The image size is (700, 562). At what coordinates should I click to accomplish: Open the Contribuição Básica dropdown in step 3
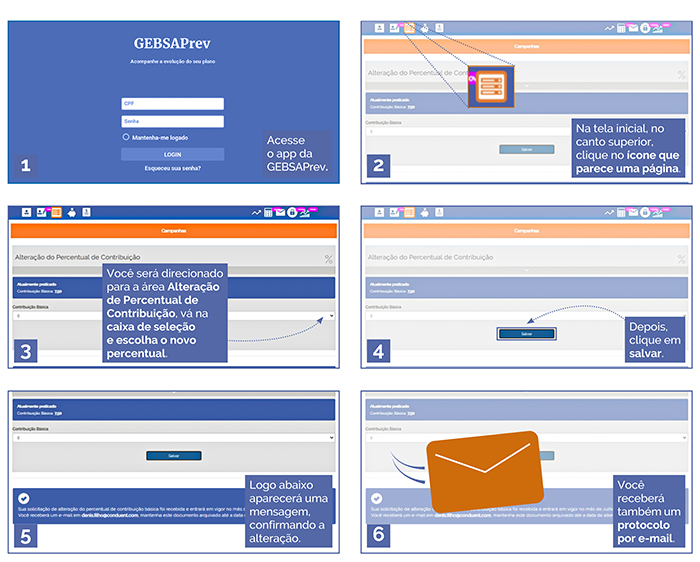pyautogui.click(x=172, y=316)
